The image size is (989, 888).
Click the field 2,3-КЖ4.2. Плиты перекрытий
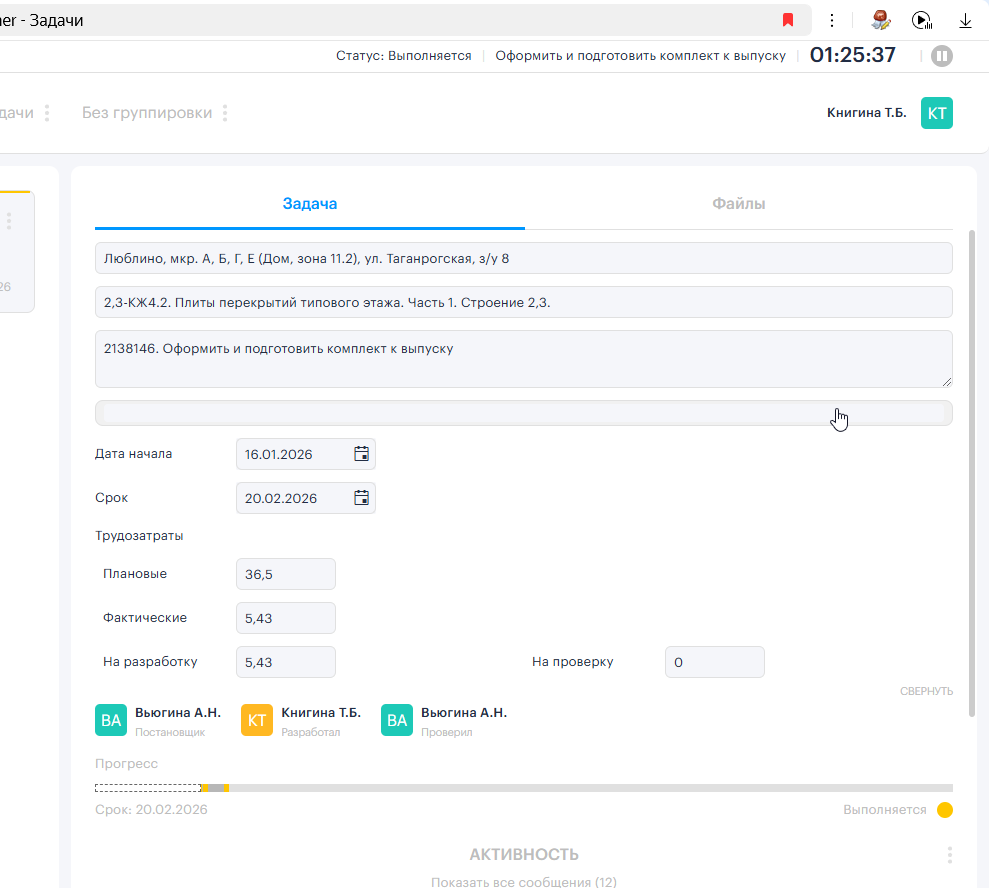[524, 303]
